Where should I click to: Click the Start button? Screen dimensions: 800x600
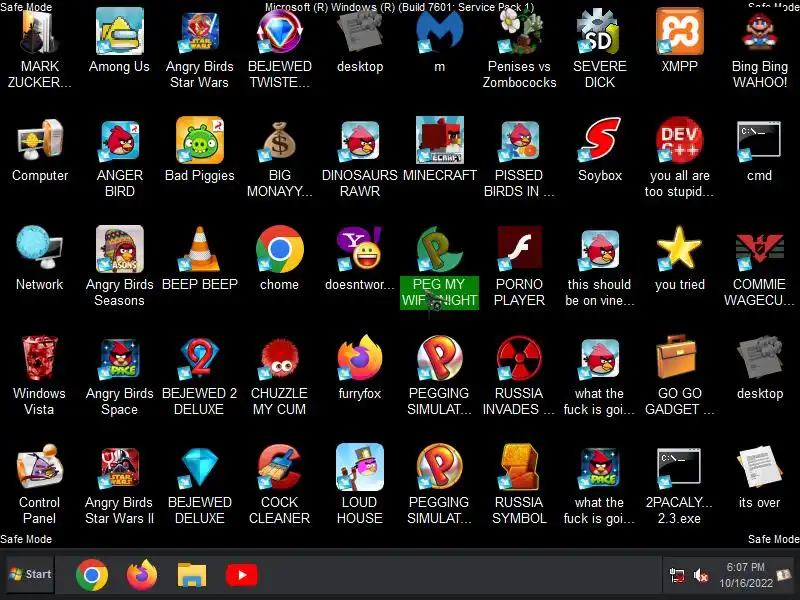[x=31, y=574]
